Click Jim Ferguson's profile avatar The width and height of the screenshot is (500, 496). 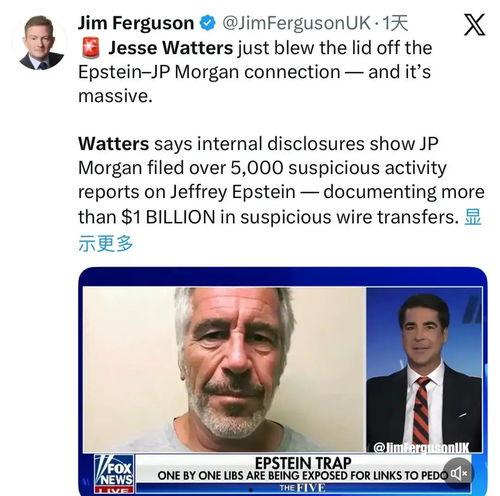click(40, 43)
